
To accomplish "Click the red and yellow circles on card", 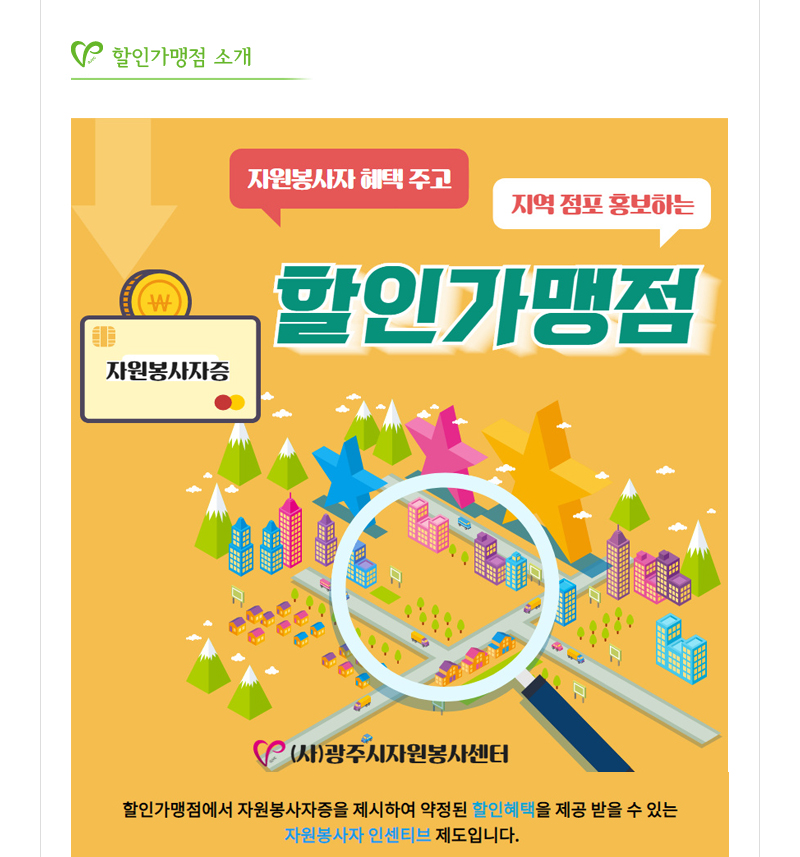I will (230, 403).
